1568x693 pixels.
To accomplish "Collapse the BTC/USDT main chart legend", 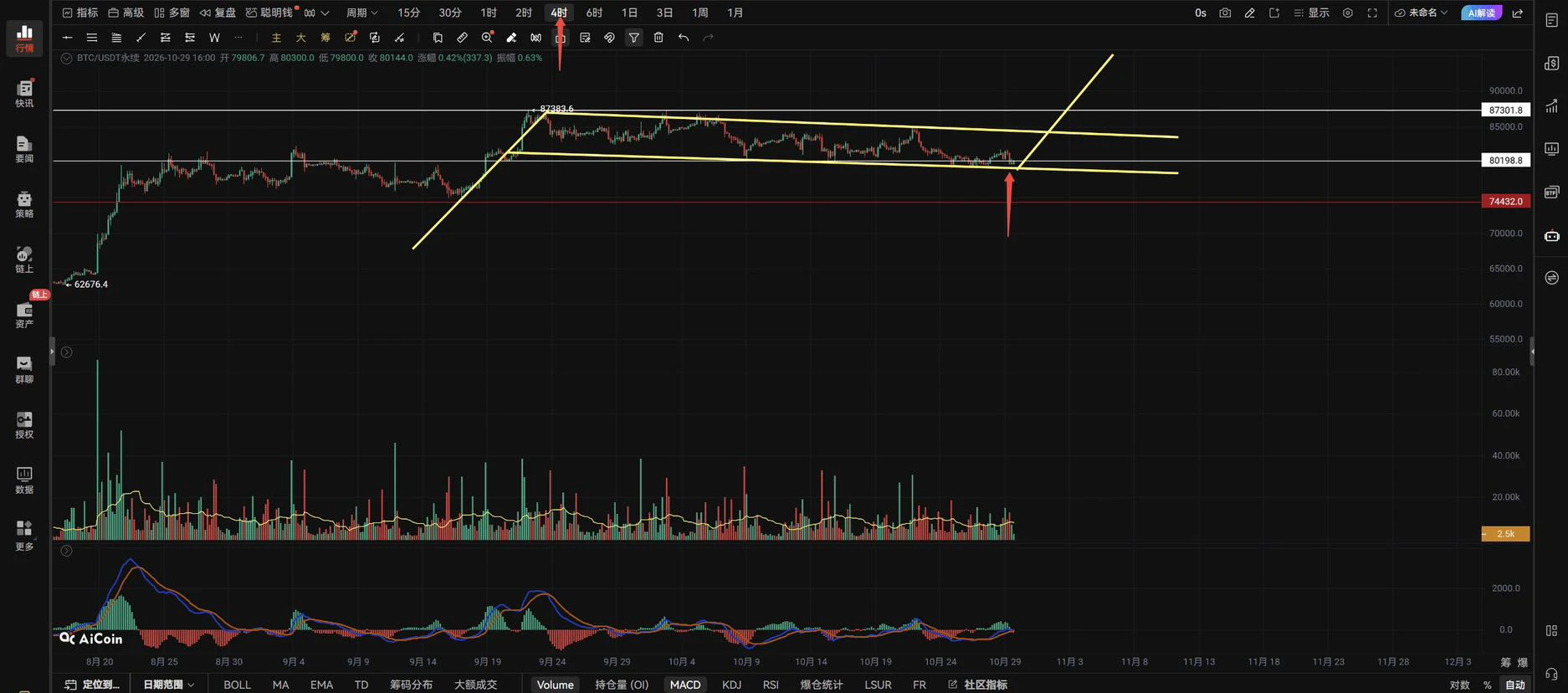I will (66, 58).
